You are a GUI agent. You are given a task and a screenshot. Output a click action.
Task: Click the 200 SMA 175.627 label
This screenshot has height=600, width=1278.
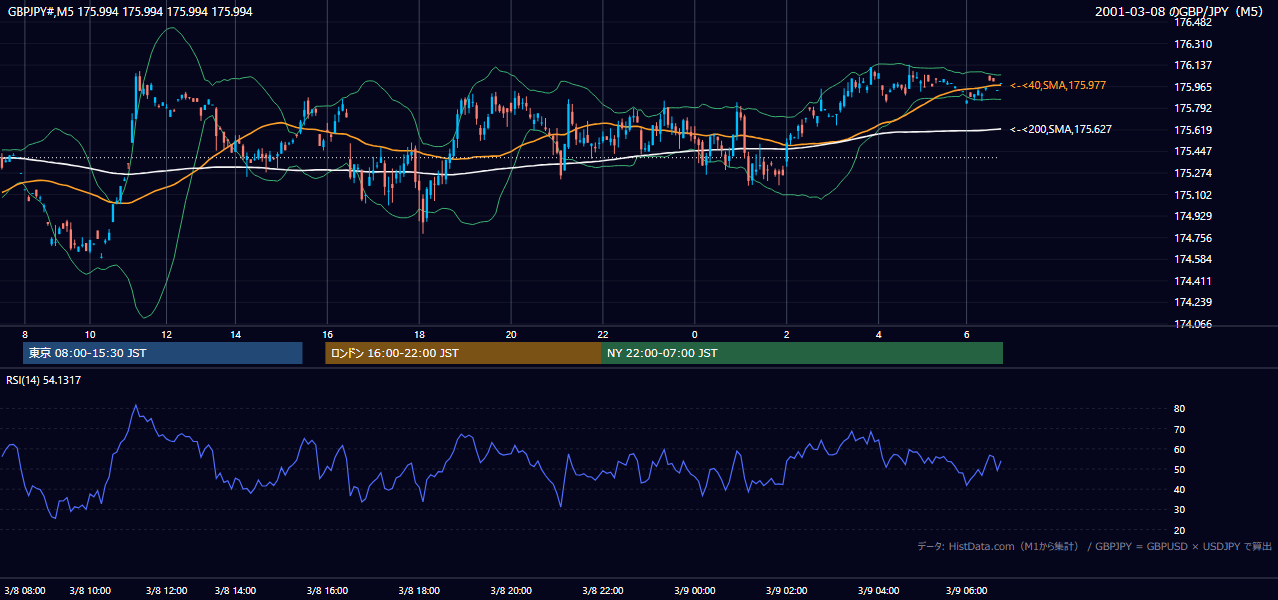click(1061, 129)
